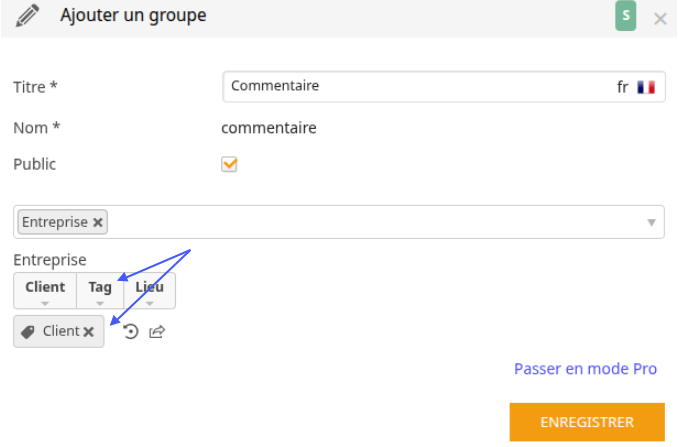Expand the Tag dropdown button
Image resolution: width=679 pixels, height=447 pixels.
pos(100,291)
